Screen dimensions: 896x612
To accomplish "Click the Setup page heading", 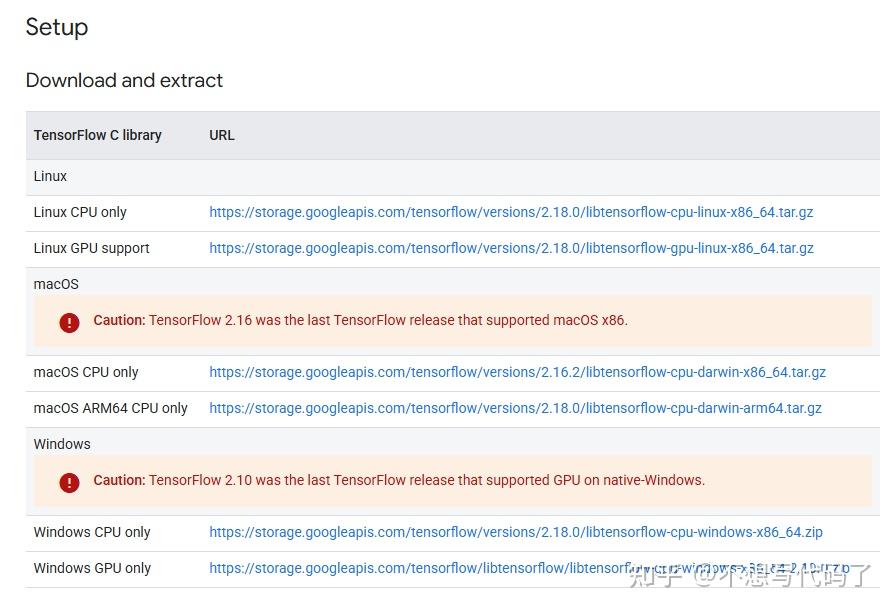I will pos(56,28).
